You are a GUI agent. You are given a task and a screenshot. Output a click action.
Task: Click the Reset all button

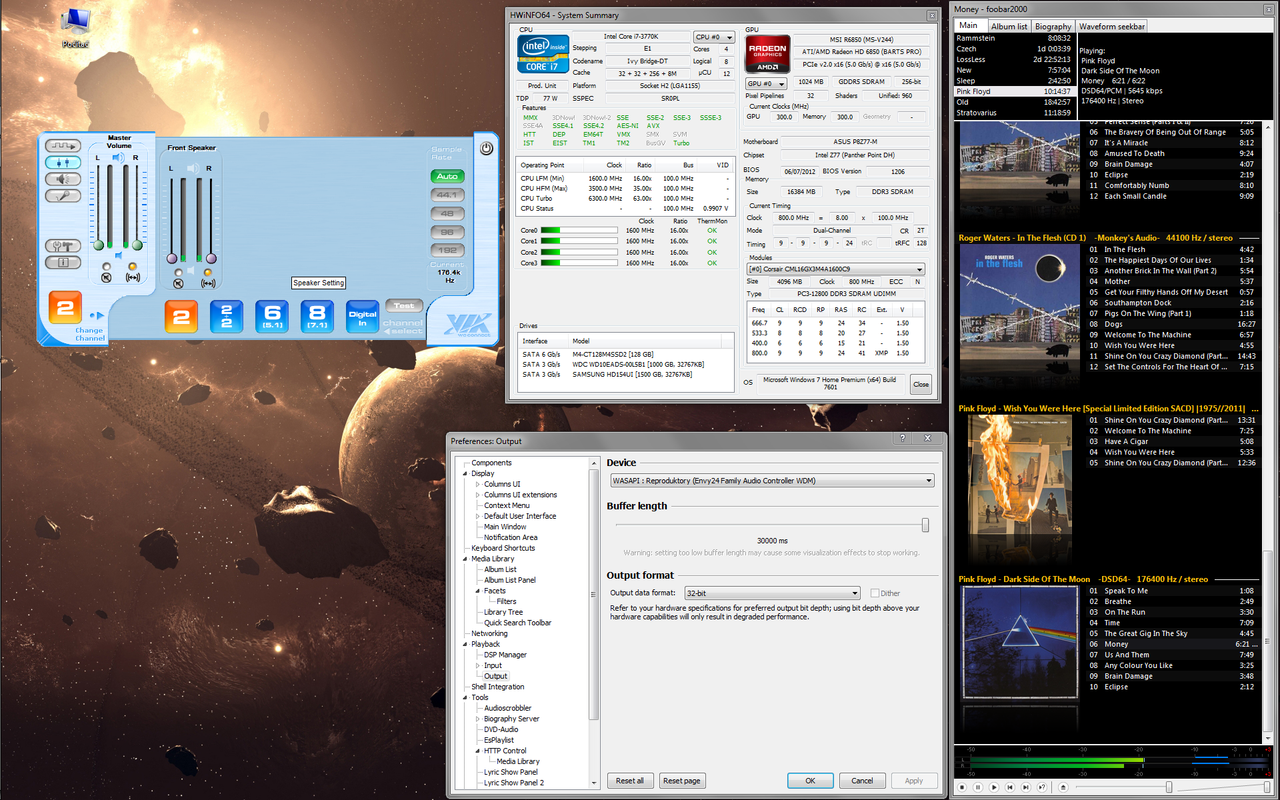pyautogui.click(x=630, y=780)
